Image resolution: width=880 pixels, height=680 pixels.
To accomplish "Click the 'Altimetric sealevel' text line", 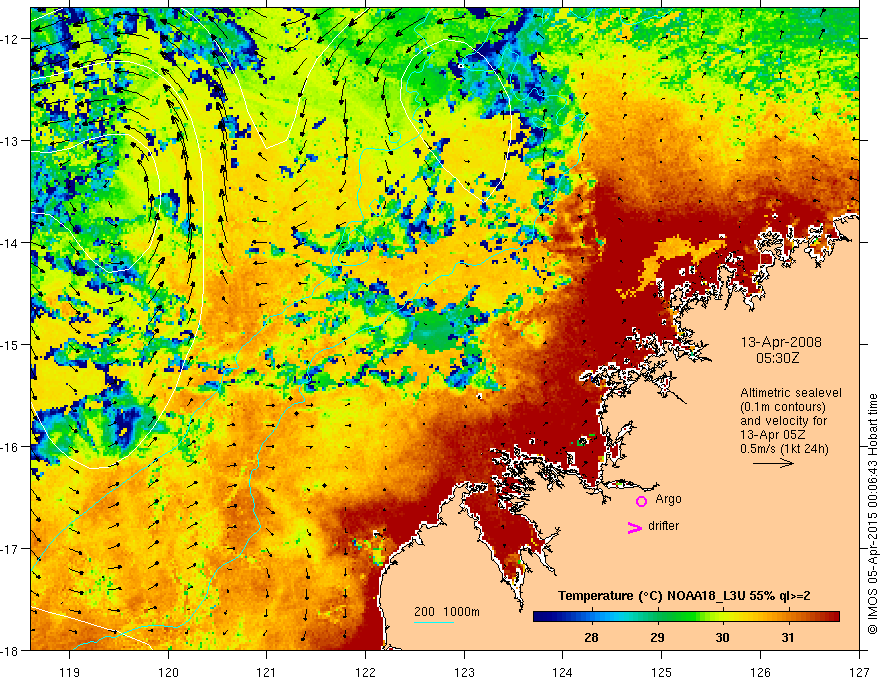I will click(791, 393).
